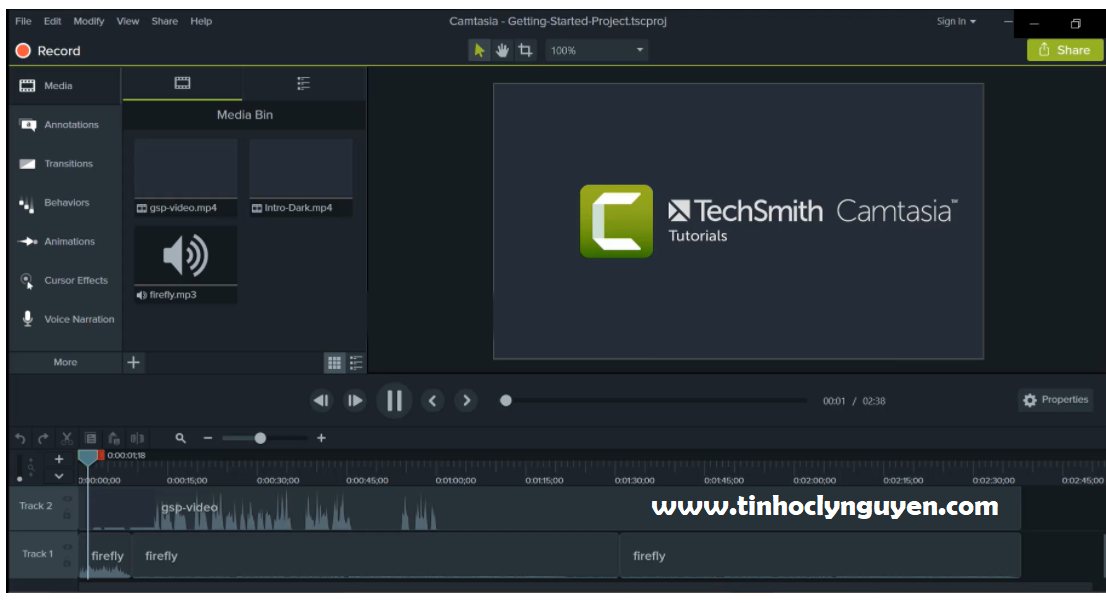Open the Sign In dropdown
Screen dimensions: 1106x603
click(956, 21)
